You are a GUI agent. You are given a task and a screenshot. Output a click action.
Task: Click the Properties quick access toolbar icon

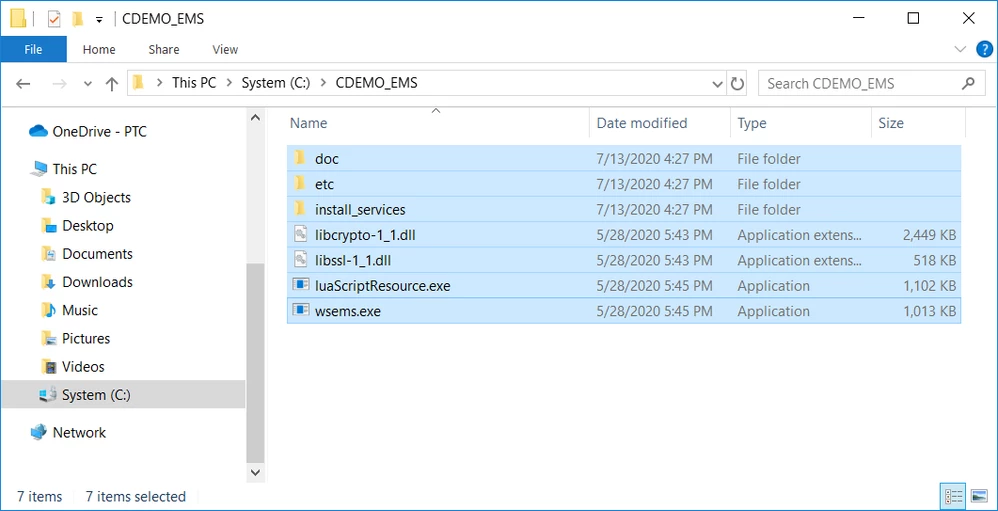54,19
